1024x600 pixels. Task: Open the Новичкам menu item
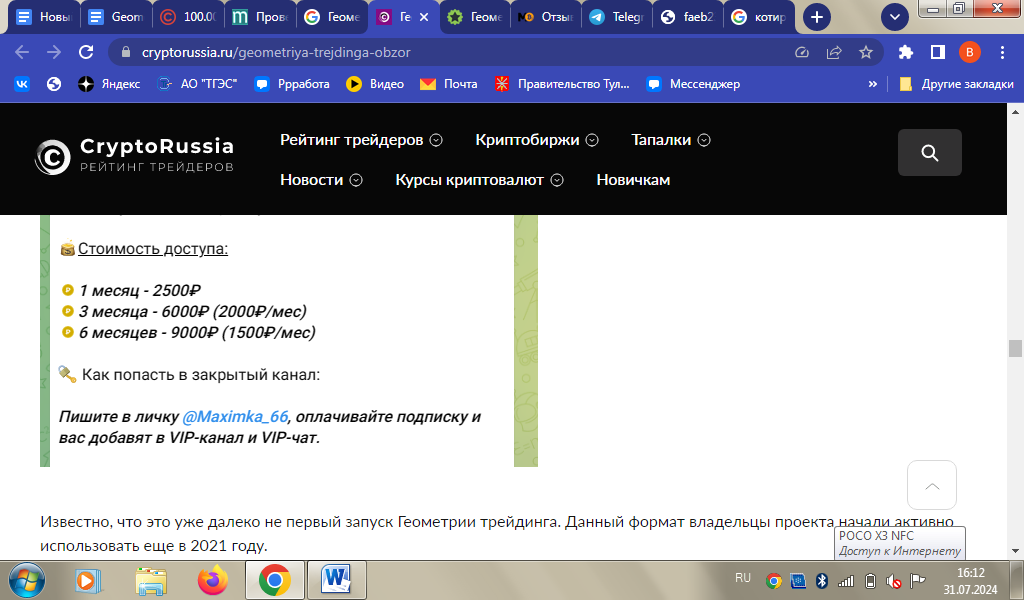tap(633, 180)
